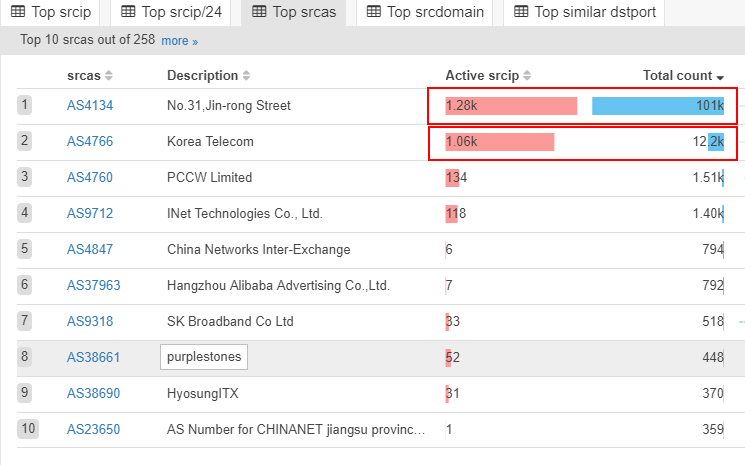Viewport: 745px width, 465px height.
Task: Sort by Description column arrows
Action: tap(246, 76)
